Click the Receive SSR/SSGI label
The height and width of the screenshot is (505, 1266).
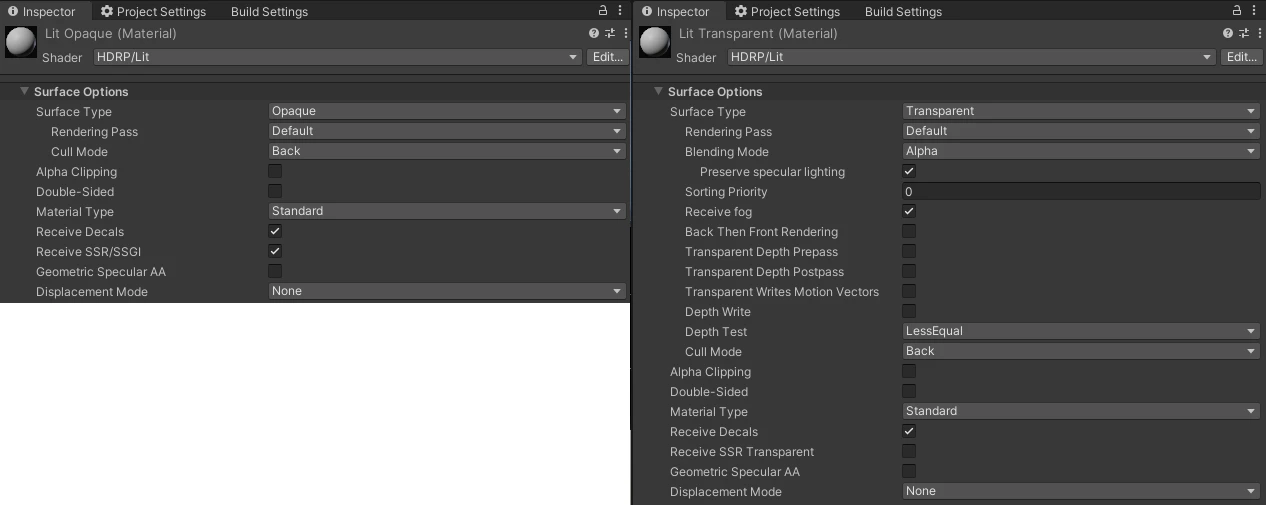click(x=88, y=251)
